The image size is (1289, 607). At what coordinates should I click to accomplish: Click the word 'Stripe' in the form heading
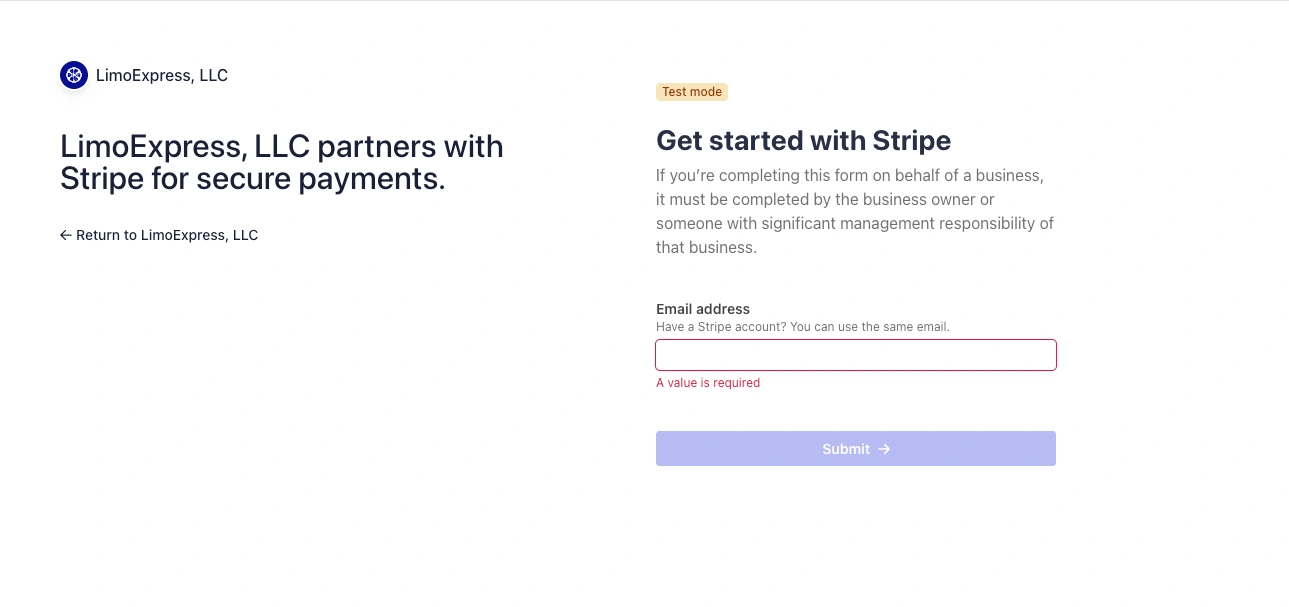pyautogui.click(x=912, y=140)
